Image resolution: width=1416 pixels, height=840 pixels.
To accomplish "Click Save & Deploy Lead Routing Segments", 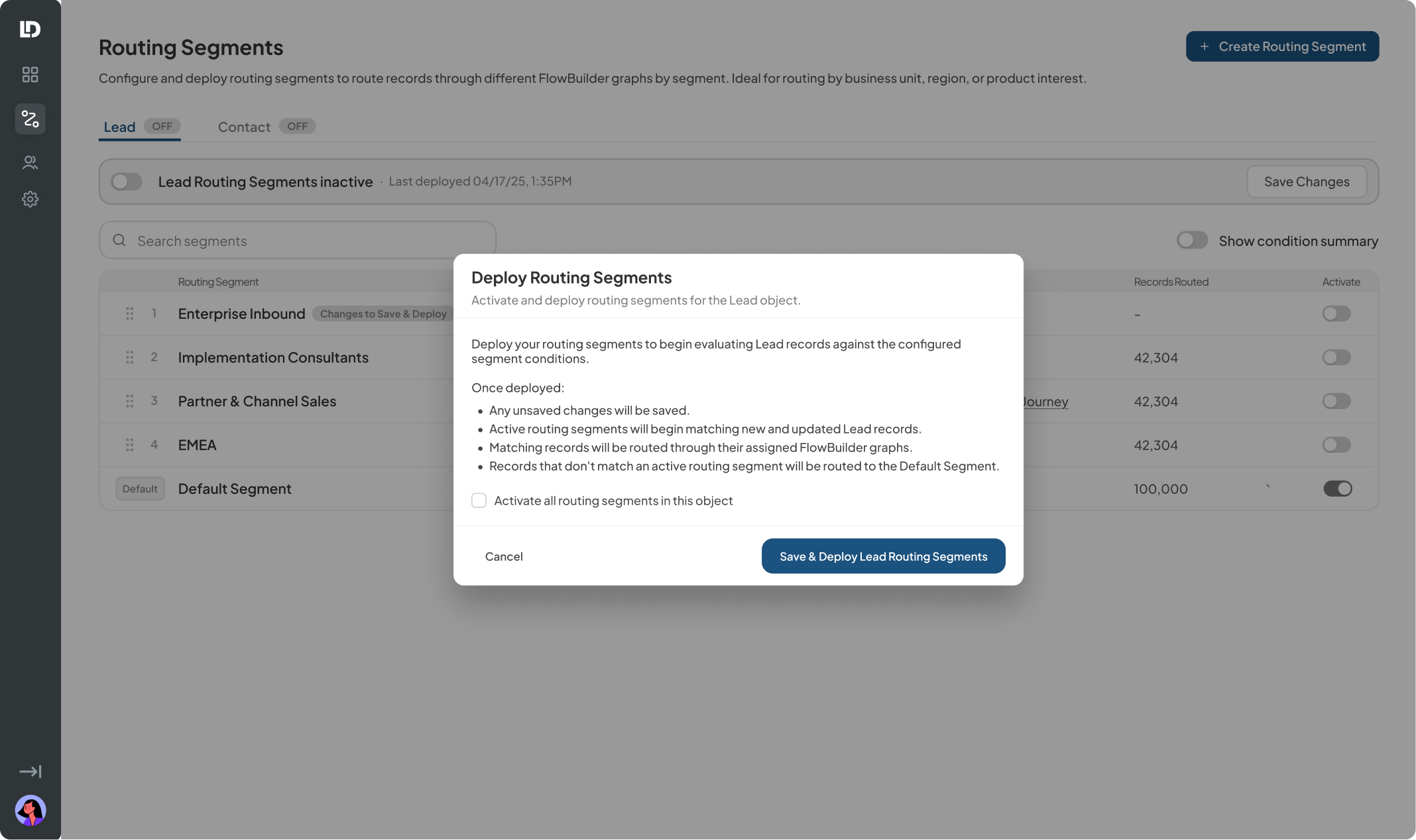I will 883,556.
